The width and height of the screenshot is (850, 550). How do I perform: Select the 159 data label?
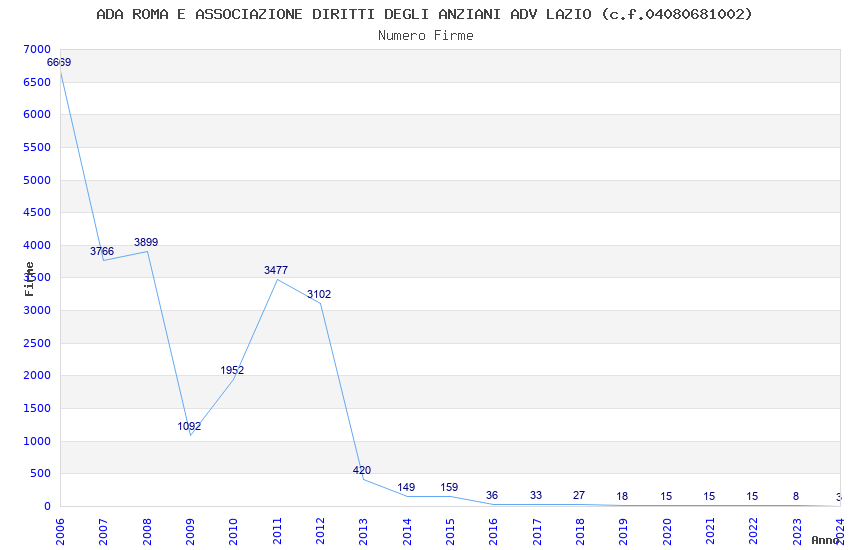[x=449, y=488]
